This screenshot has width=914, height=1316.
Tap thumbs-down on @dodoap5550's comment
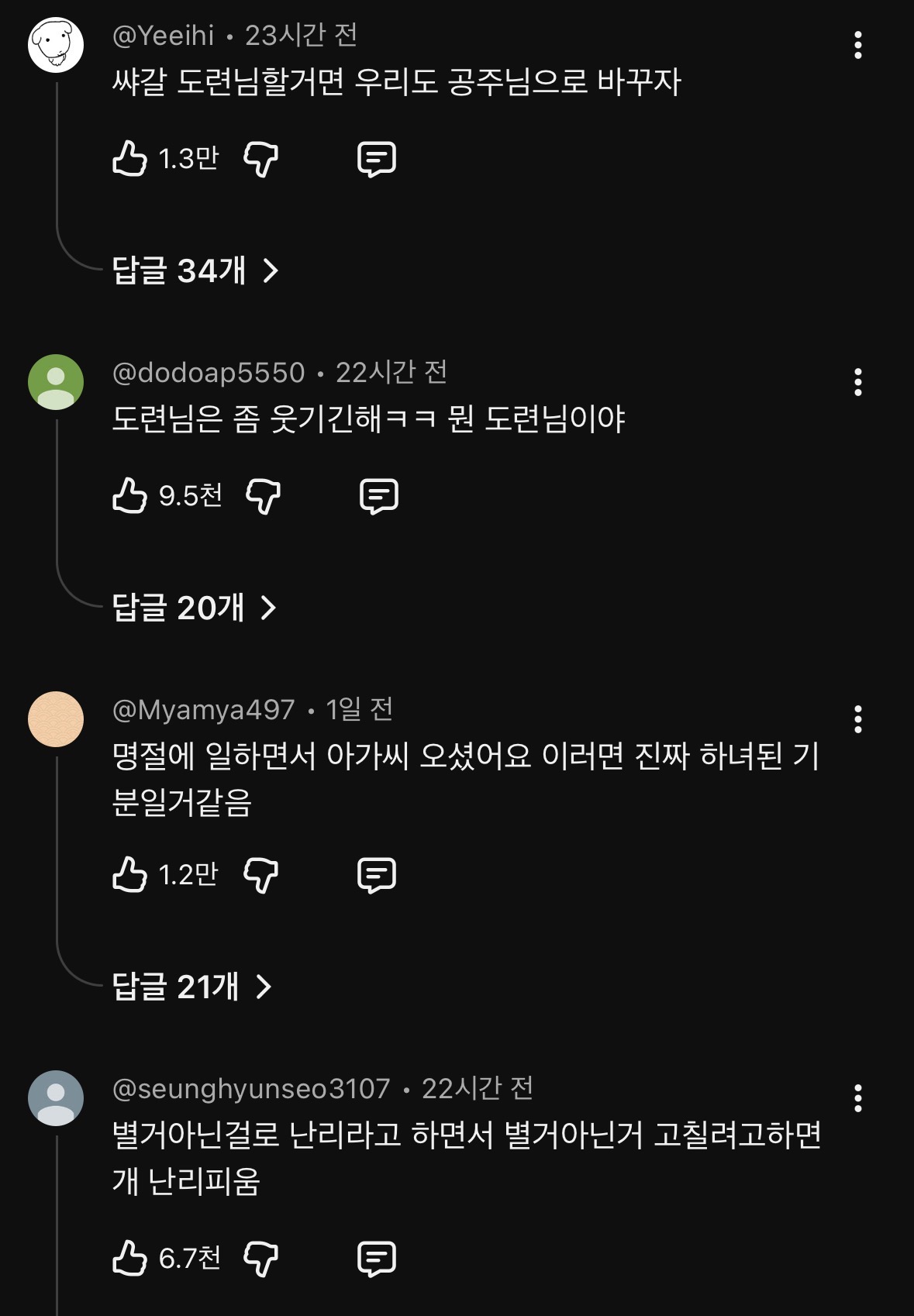264,496
